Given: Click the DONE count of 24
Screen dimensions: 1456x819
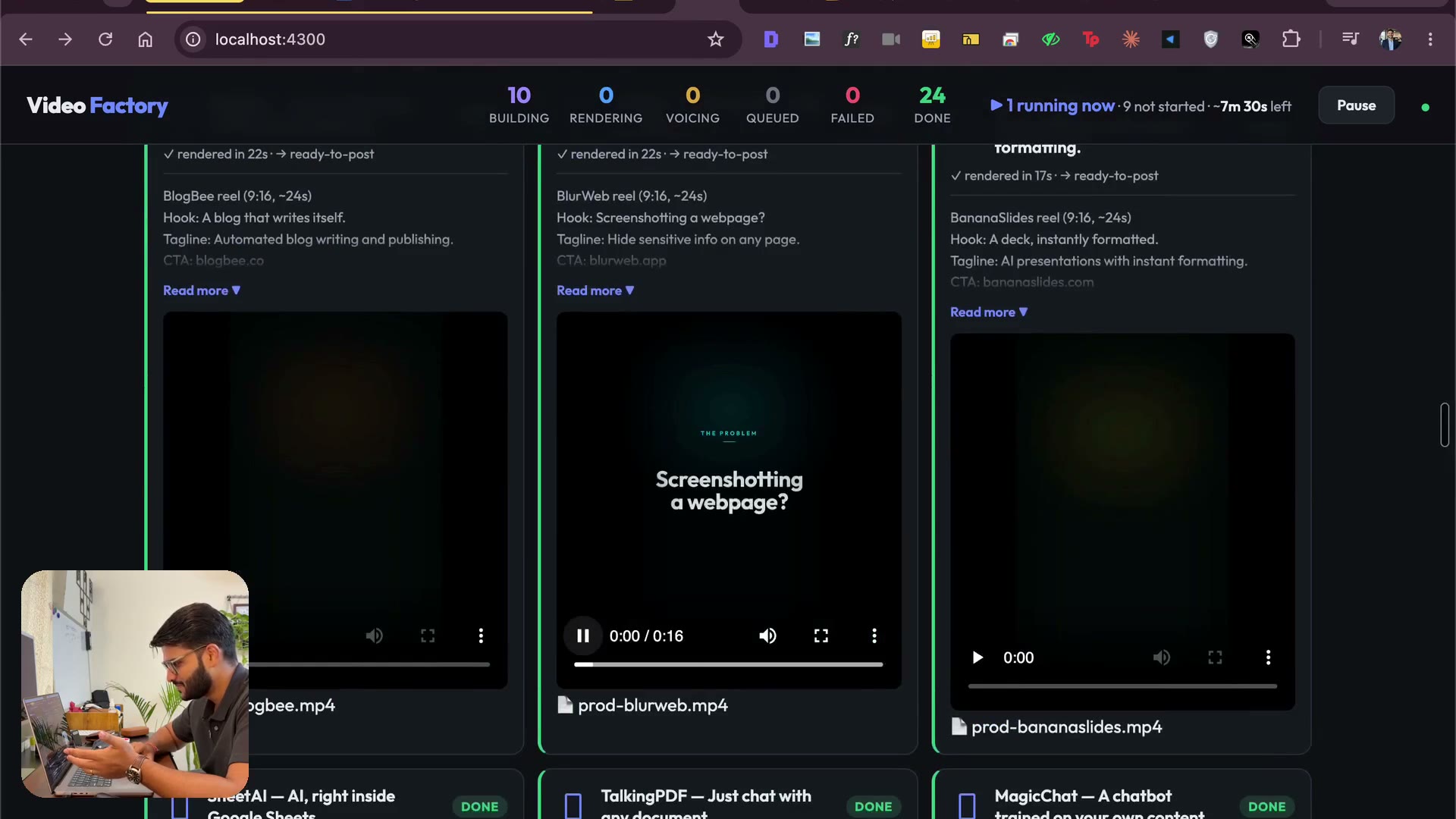Looking at the screenshot, I should tap(932, 105).
